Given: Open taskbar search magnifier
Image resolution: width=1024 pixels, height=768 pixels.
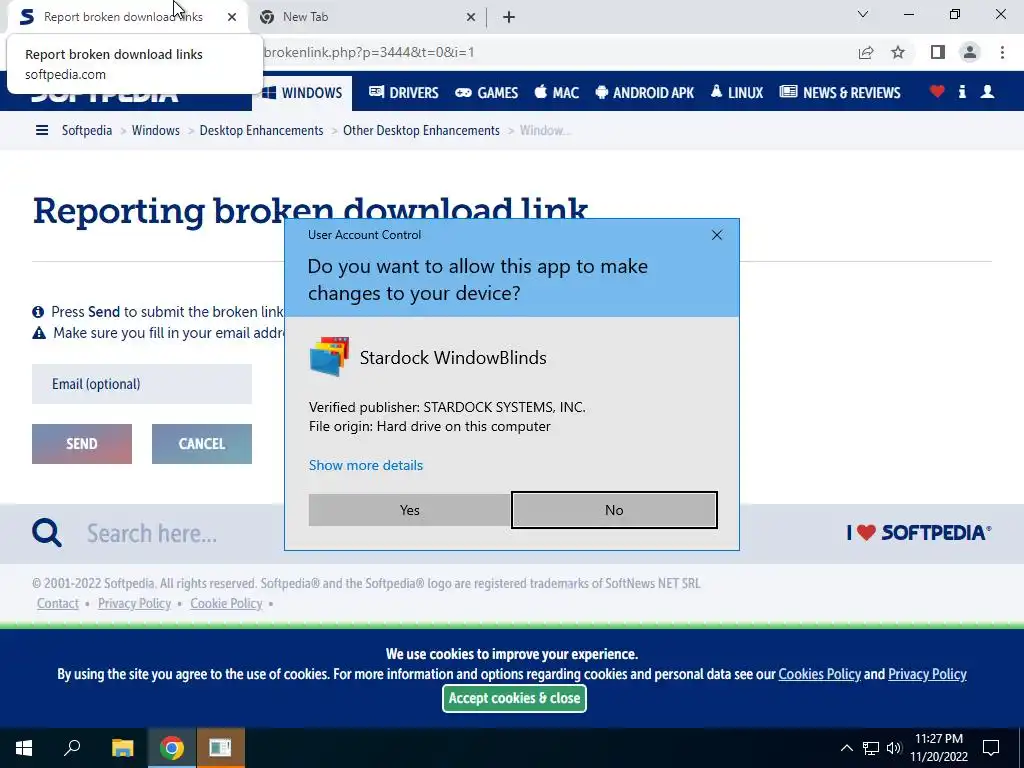Looking at the screenshot, I should click(72, 748).
